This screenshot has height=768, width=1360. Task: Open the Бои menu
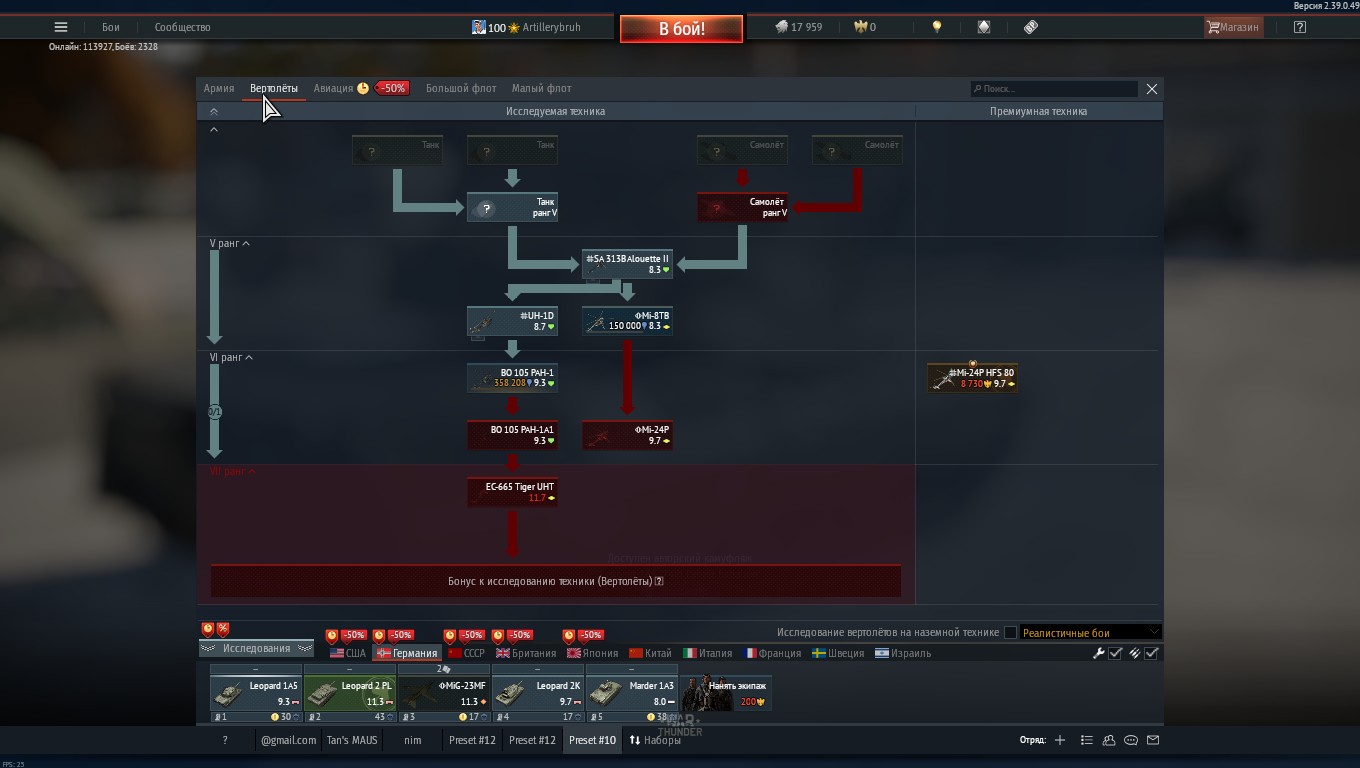(x=111, y=27)
